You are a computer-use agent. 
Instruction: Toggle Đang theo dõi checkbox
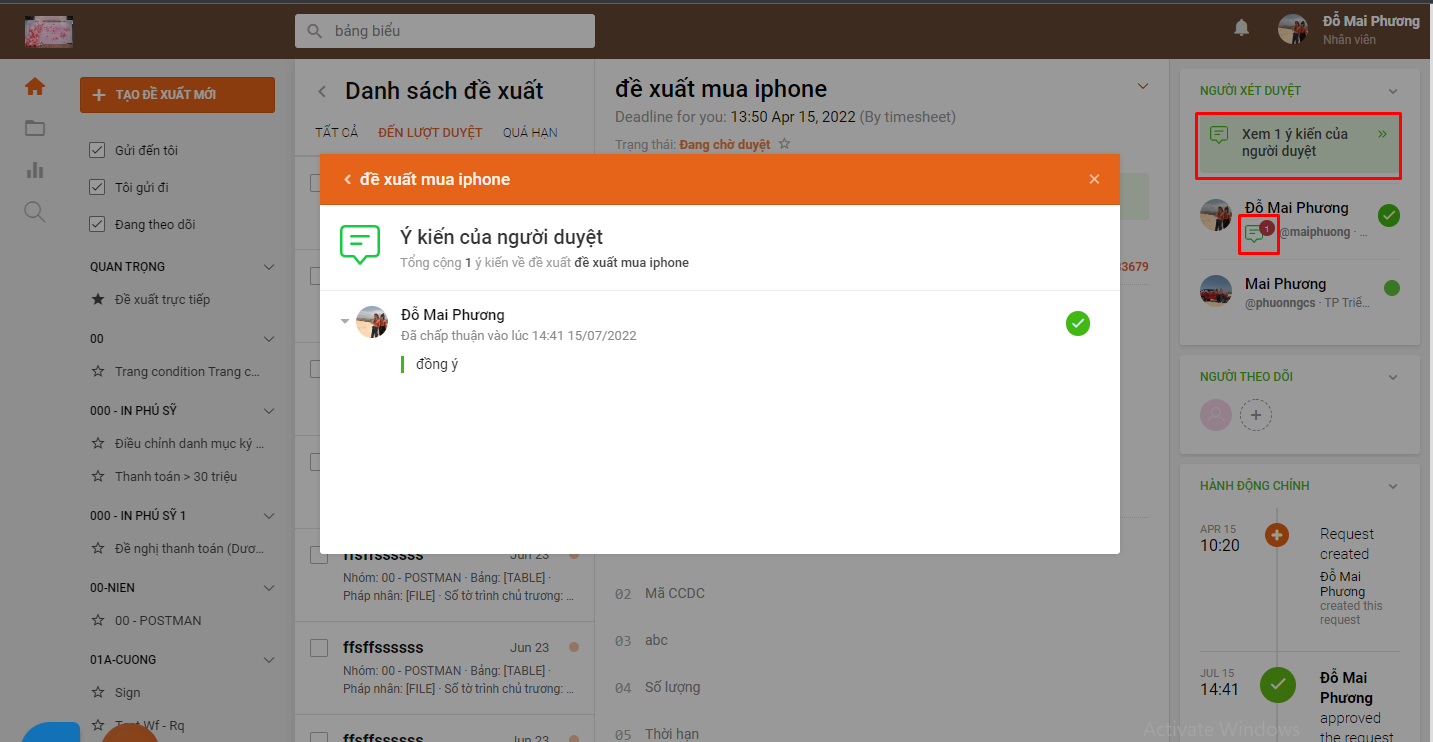click(x=97, y=224)
